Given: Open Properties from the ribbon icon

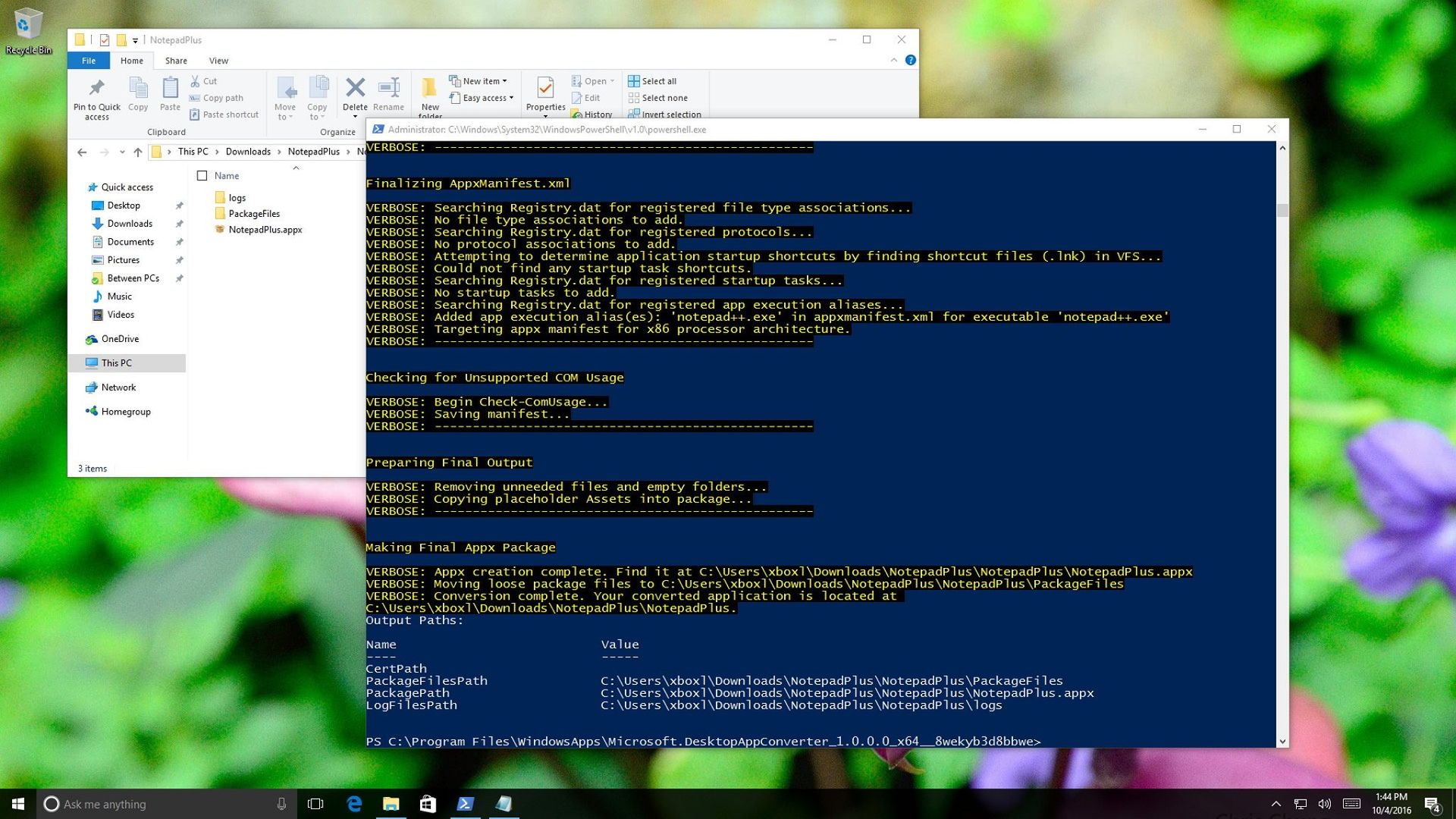Looking at the screenshot, I should point(545,91).
